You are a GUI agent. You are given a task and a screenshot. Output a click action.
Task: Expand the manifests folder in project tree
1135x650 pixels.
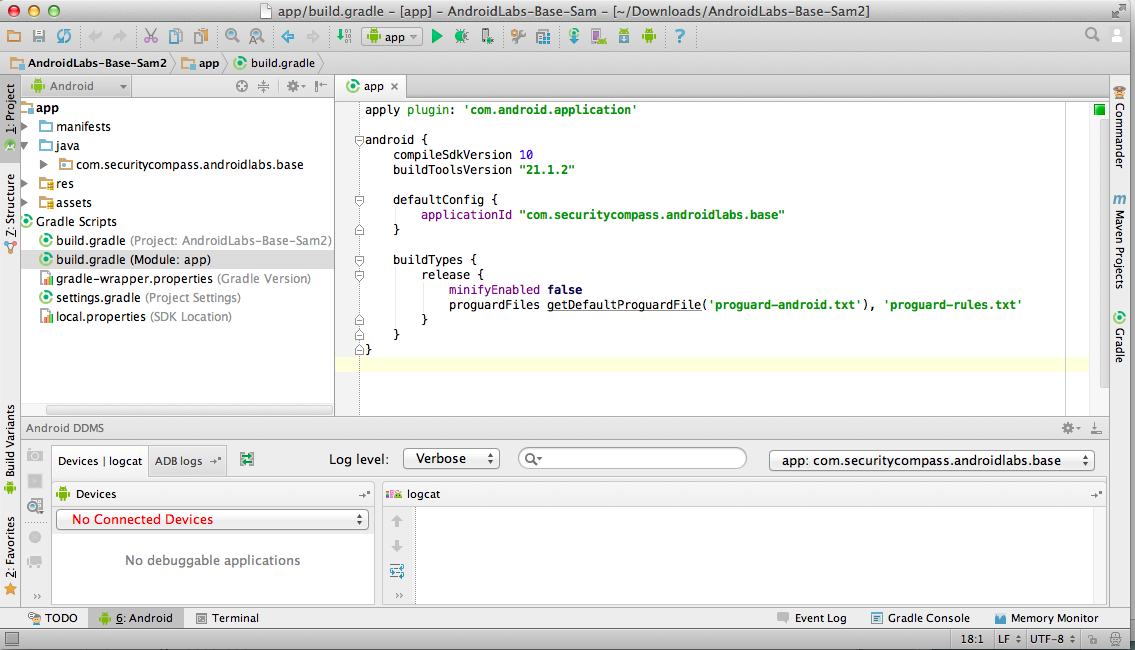tap(26, 127)
